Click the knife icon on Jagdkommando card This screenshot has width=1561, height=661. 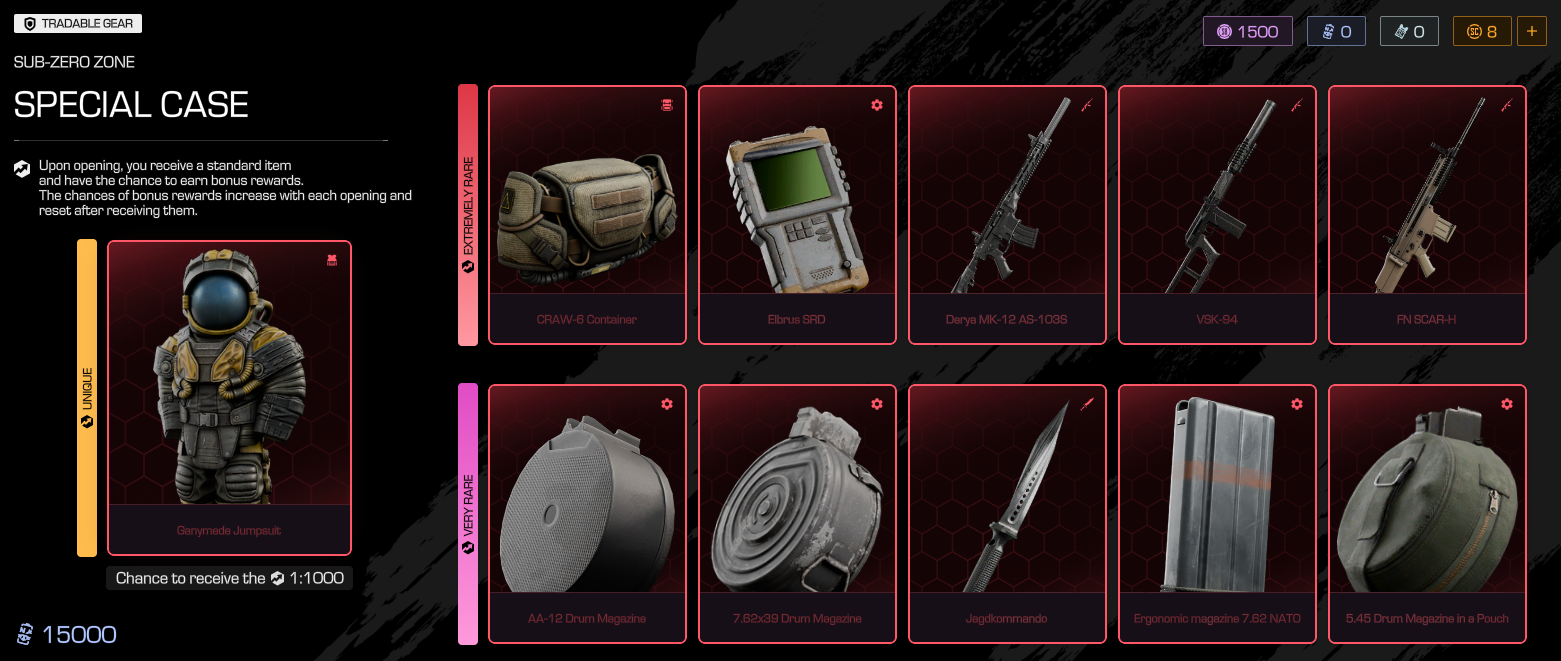pyautogui.click(x=1087, y=404)
